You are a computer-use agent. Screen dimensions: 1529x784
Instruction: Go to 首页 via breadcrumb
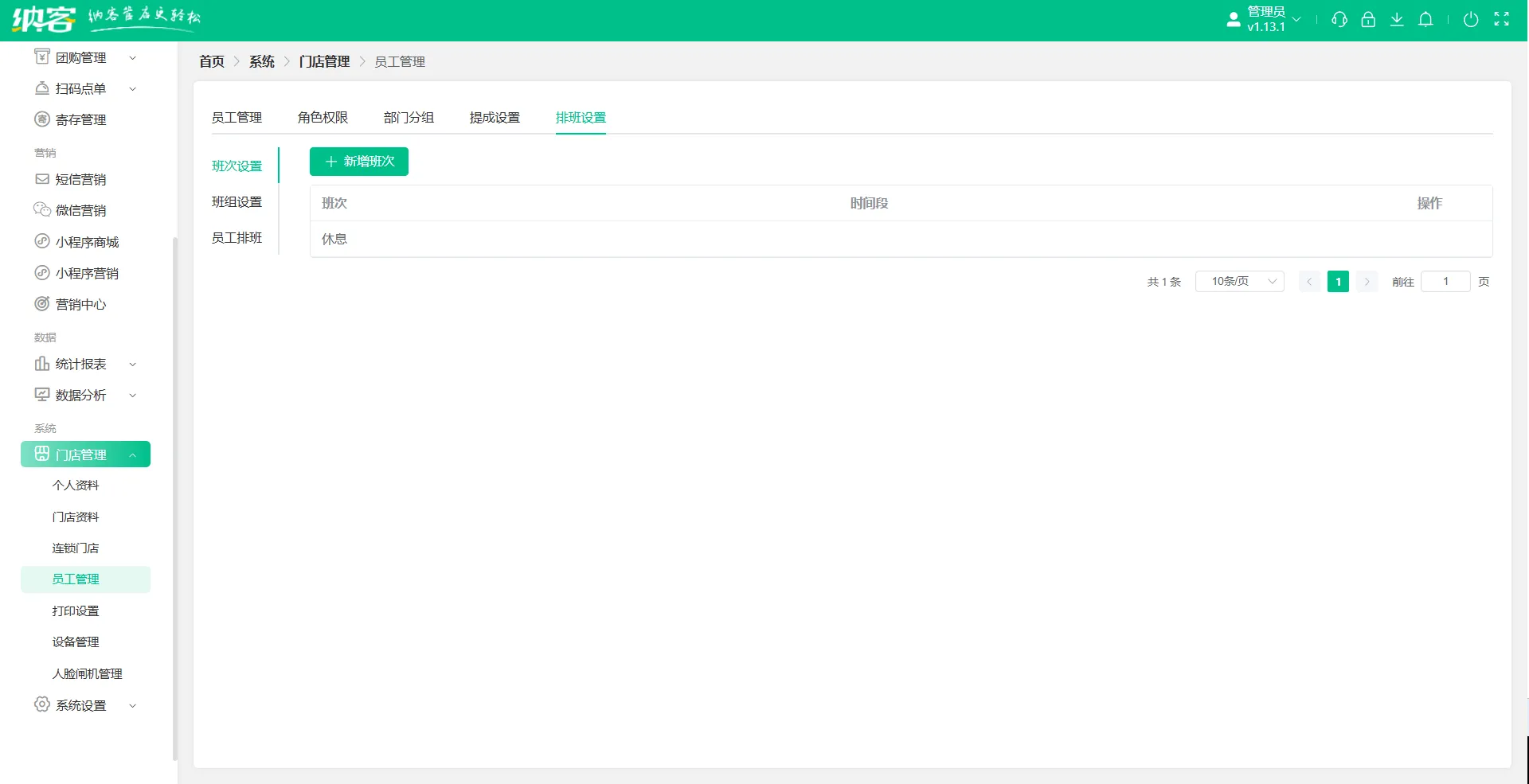[x=212, y=62]
